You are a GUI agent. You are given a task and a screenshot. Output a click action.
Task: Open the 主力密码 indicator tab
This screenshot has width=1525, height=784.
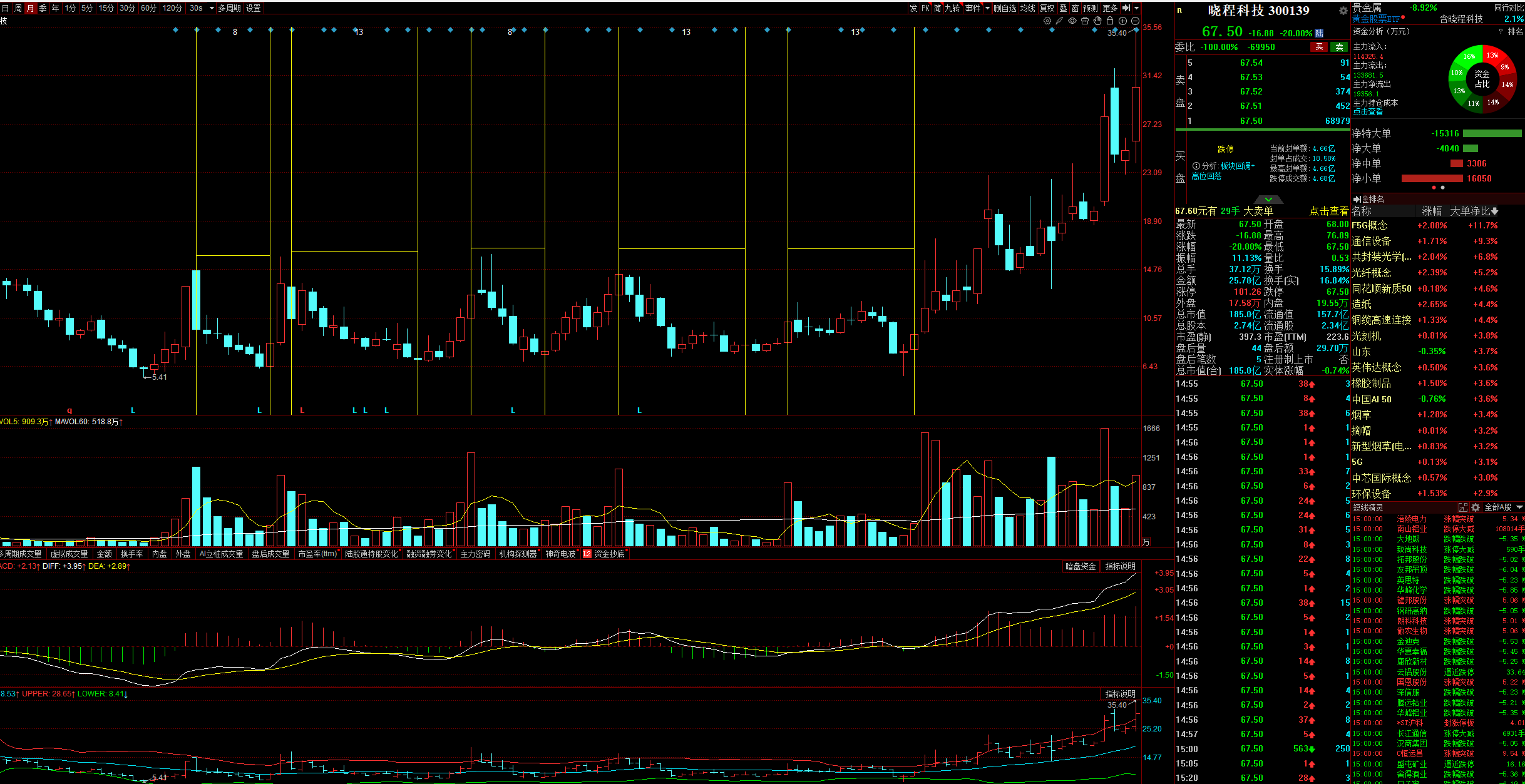(475, 554)
